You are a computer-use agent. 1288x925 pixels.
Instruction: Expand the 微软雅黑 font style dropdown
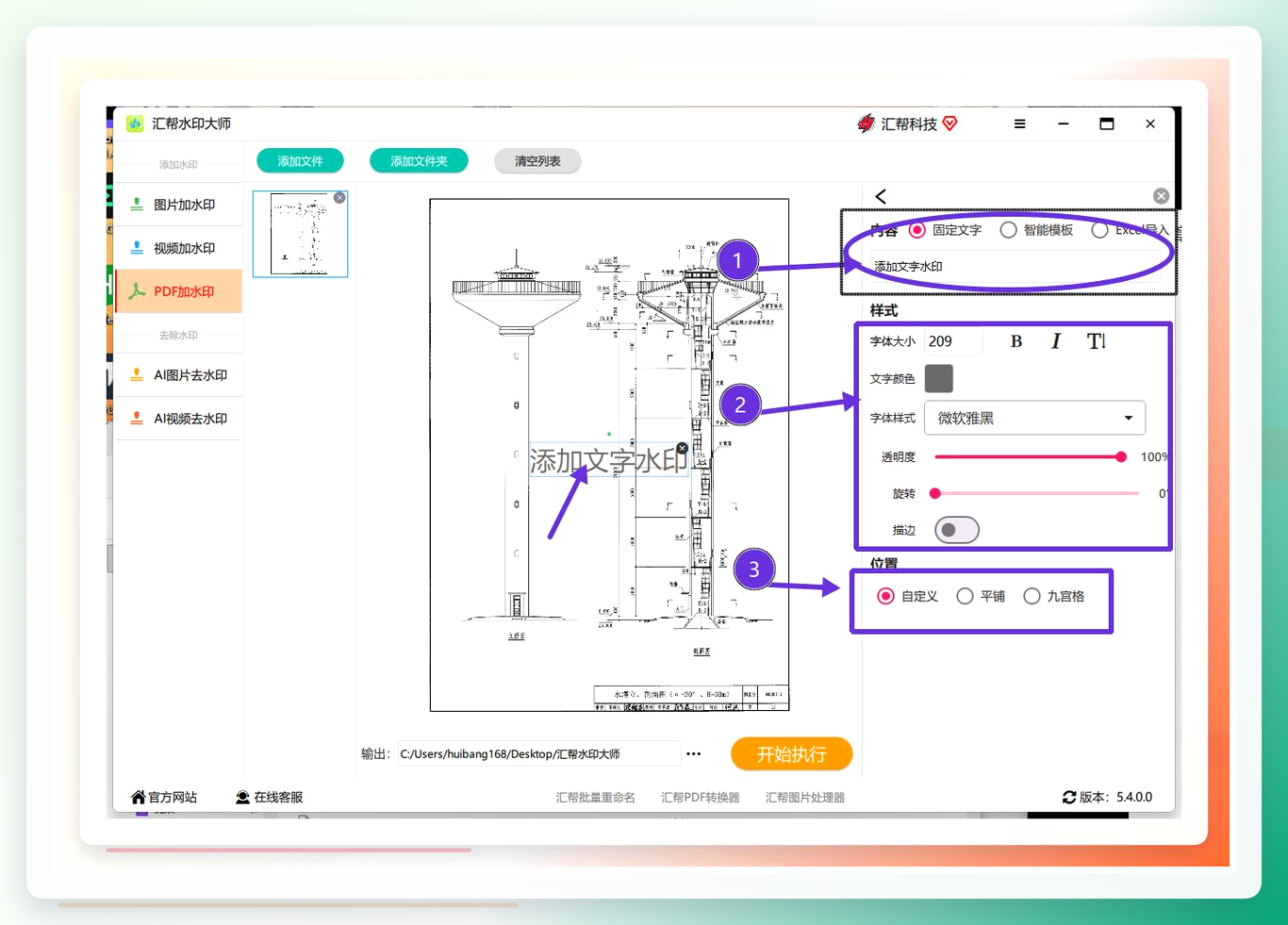pyautogui.click(x=1035, y=418)
